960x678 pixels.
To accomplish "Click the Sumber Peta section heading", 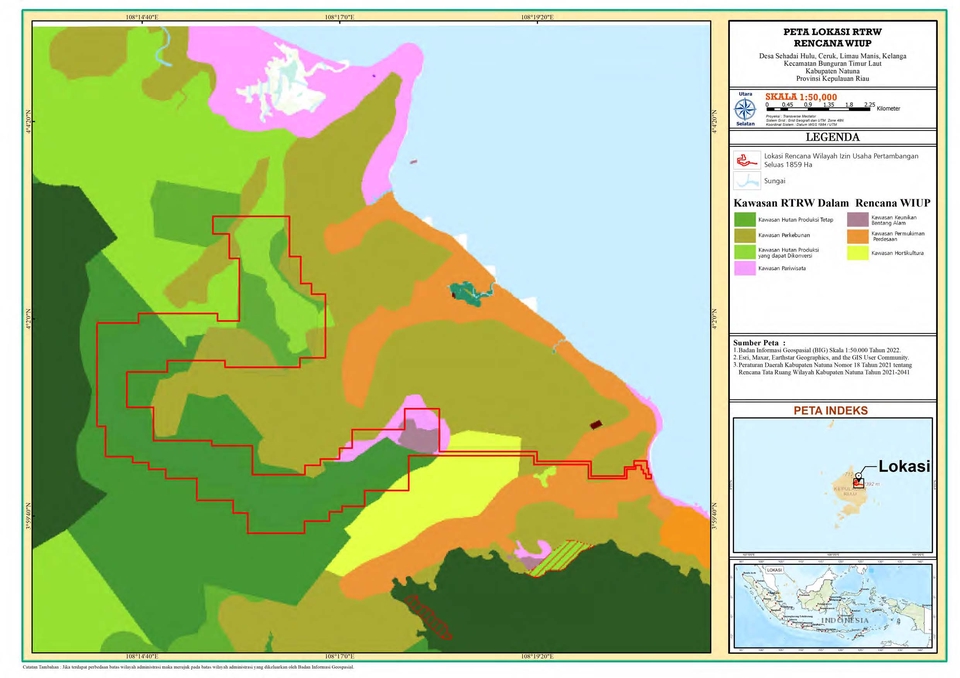I will click(x=758, y=340).
